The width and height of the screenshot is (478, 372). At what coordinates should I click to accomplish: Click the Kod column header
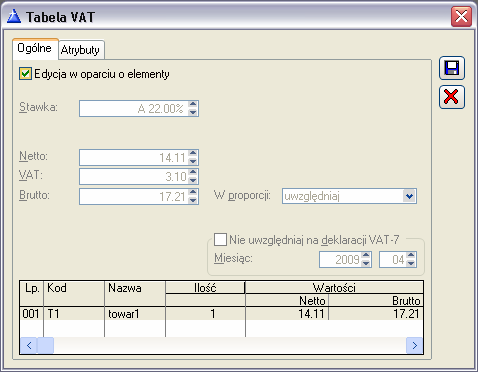[74, 294]
